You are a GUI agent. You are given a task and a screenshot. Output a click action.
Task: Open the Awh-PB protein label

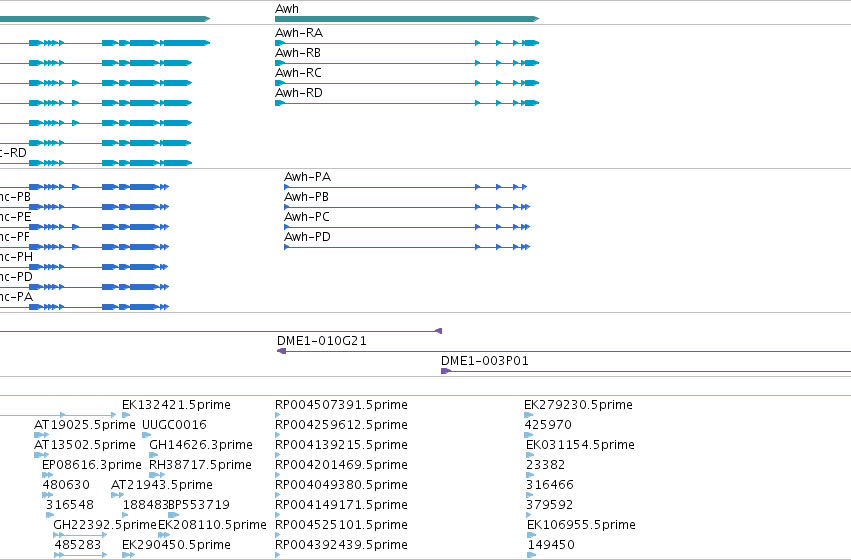(307, 197)
